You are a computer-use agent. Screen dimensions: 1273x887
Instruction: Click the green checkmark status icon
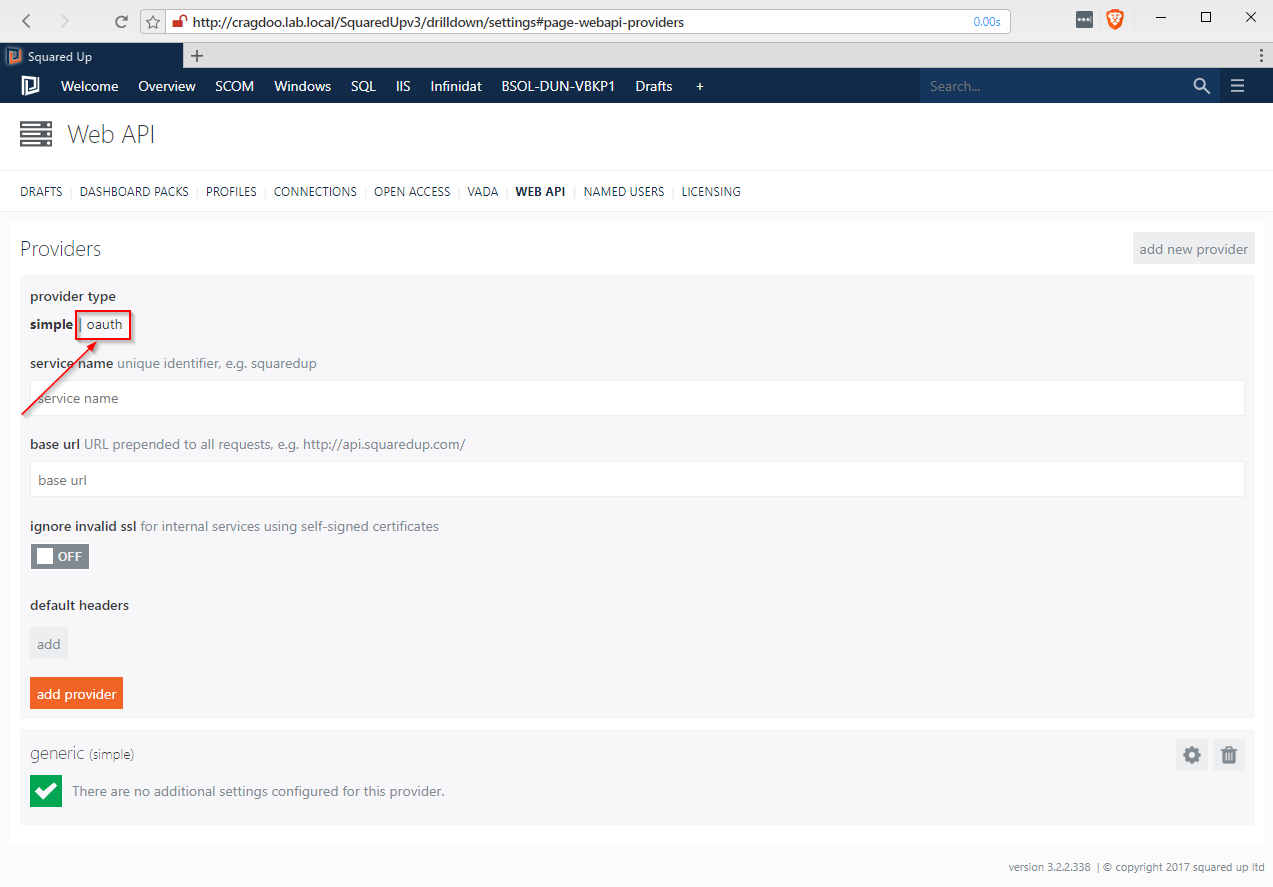pyautogui.click(x=46, y=791)
